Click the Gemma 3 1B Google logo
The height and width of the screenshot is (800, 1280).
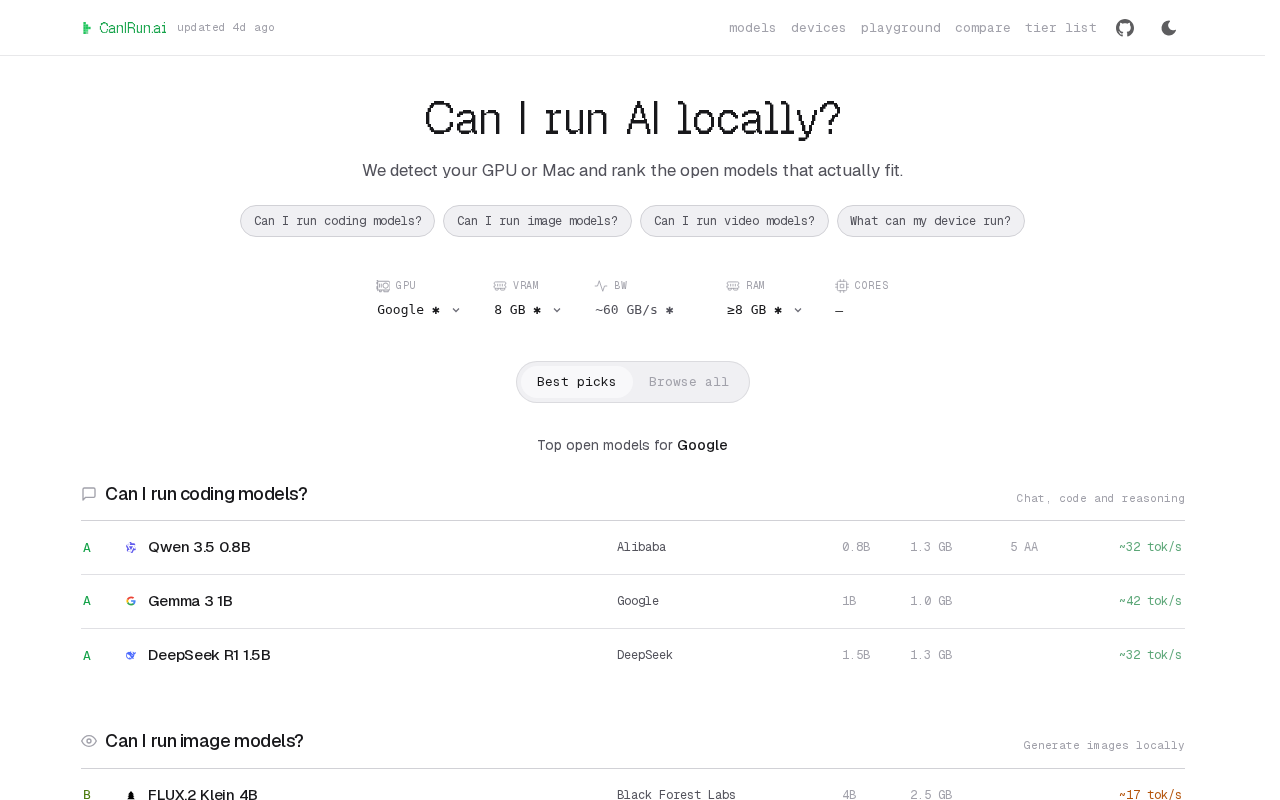[131, 601]
